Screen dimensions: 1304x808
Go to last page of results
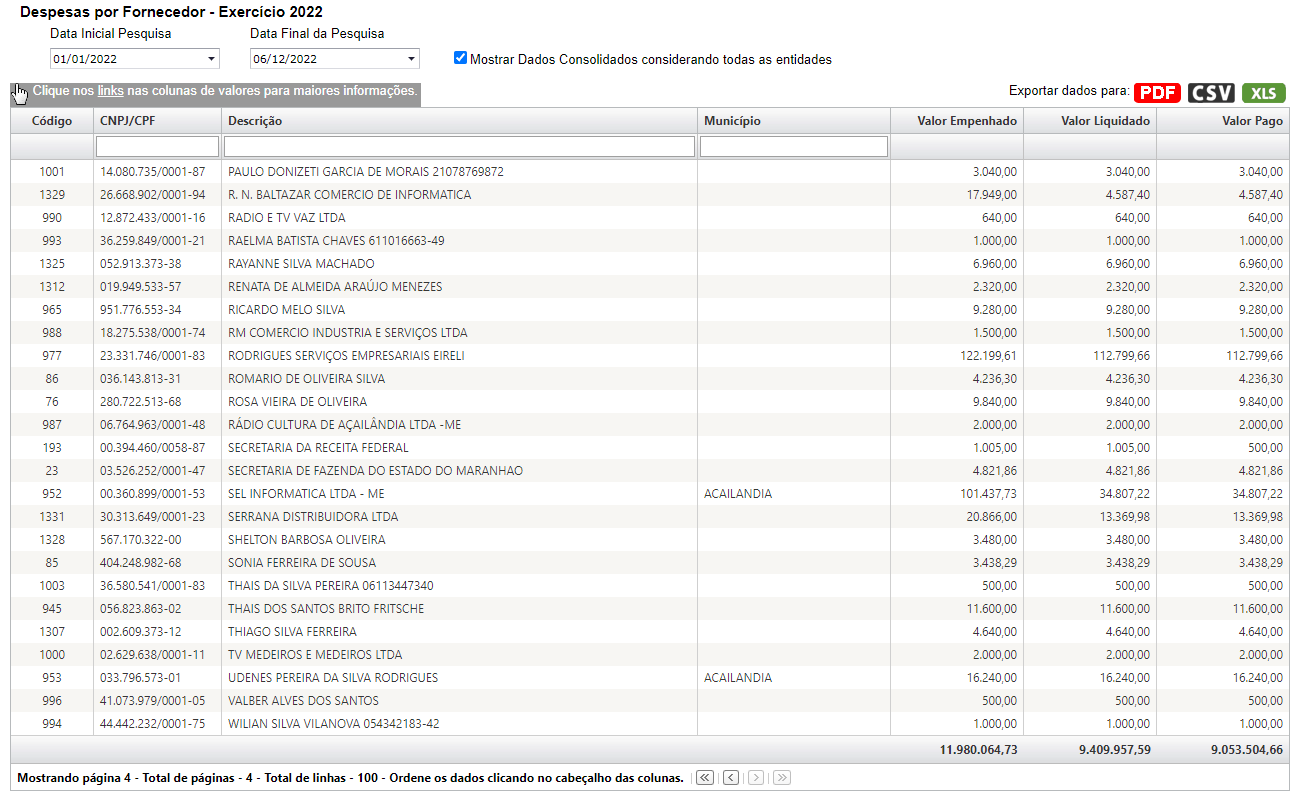pos(782,778)
